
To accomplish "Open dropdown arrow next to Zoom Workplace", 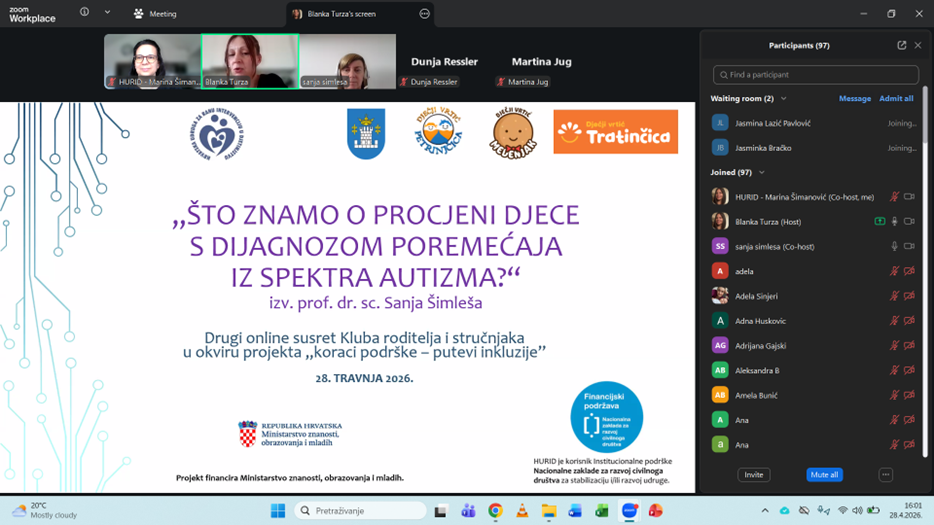I will point(107,13).
